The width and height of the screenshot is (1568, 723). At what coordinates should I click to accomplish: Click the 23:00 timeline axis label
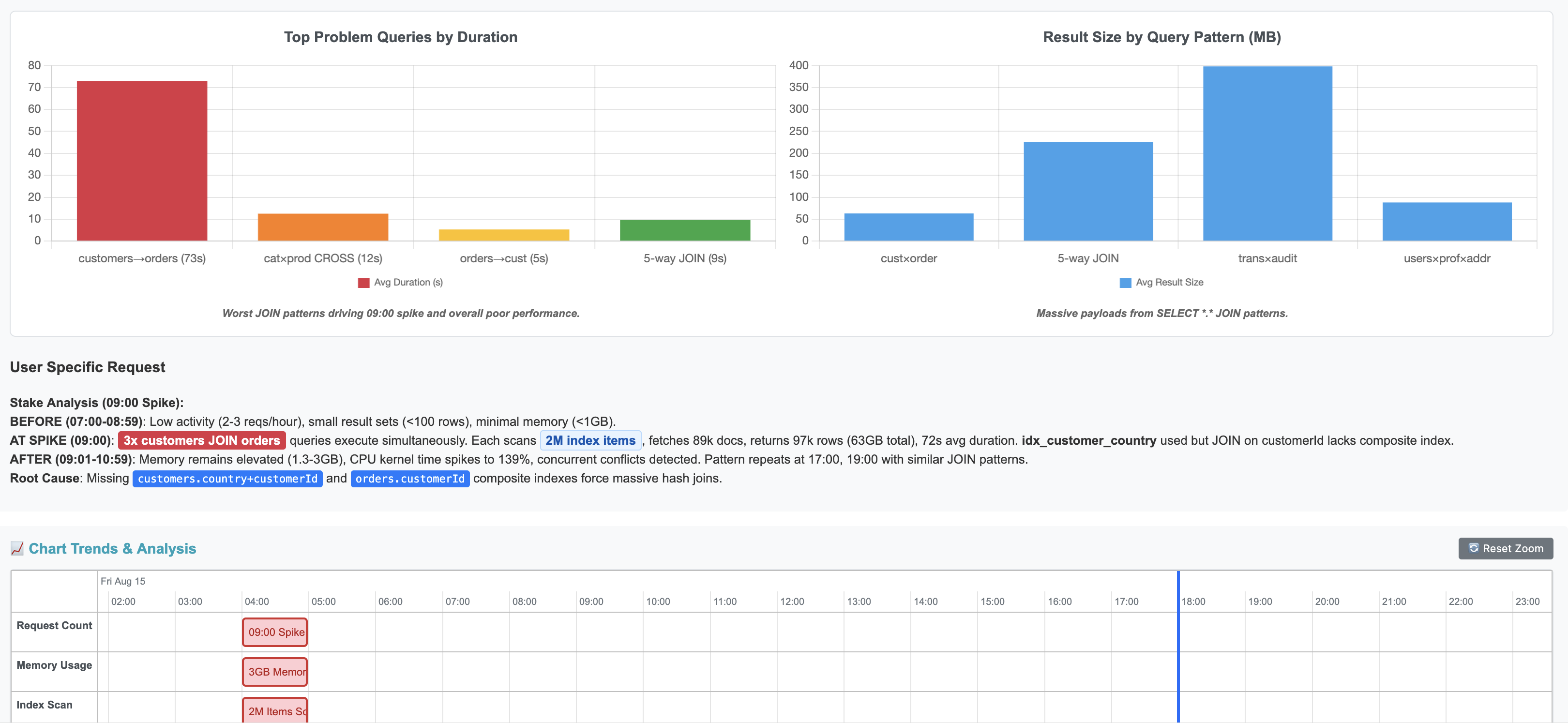pyautogui.click(x=1527, y=601)
